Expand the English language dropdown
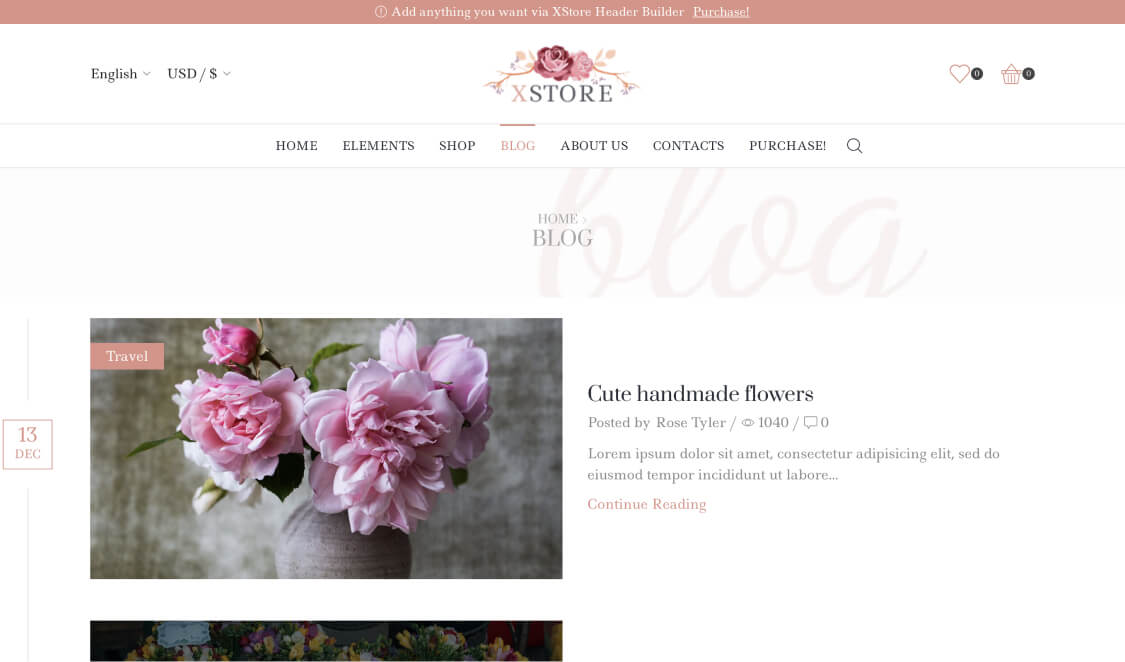Viewport: 1125px width, 662px height. click(121, 74)
